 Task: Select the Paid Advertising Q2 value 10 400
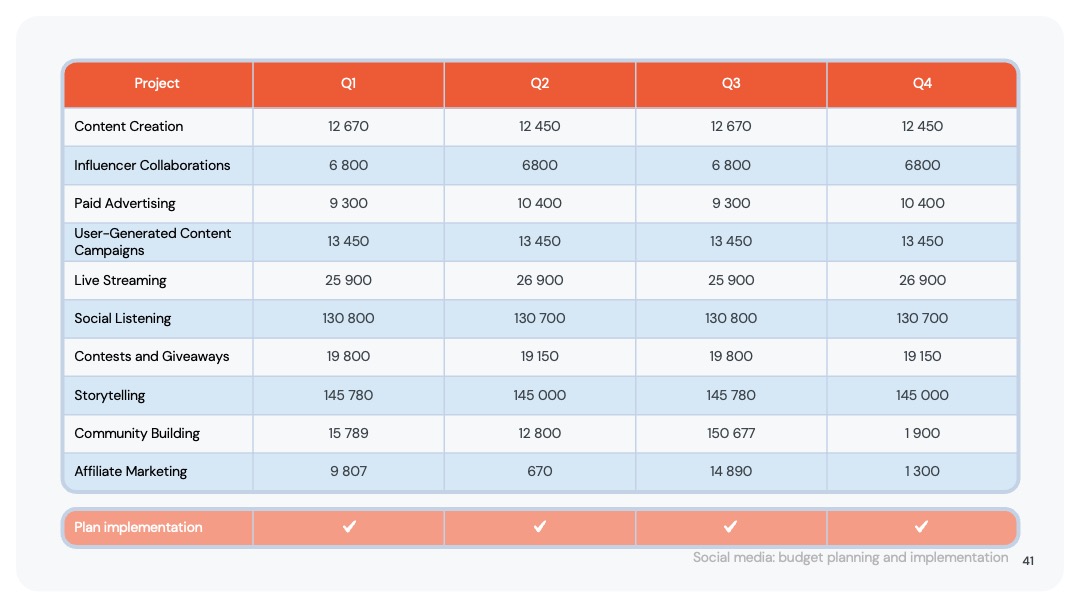(540, 203)
